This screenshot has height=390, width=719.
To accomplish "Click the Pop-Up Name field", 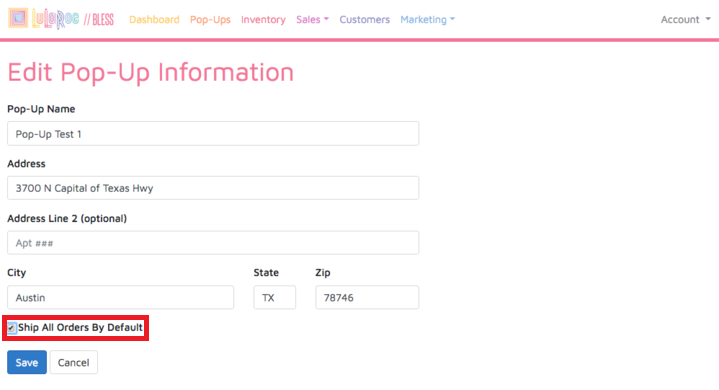I will (x=213, y=134).
